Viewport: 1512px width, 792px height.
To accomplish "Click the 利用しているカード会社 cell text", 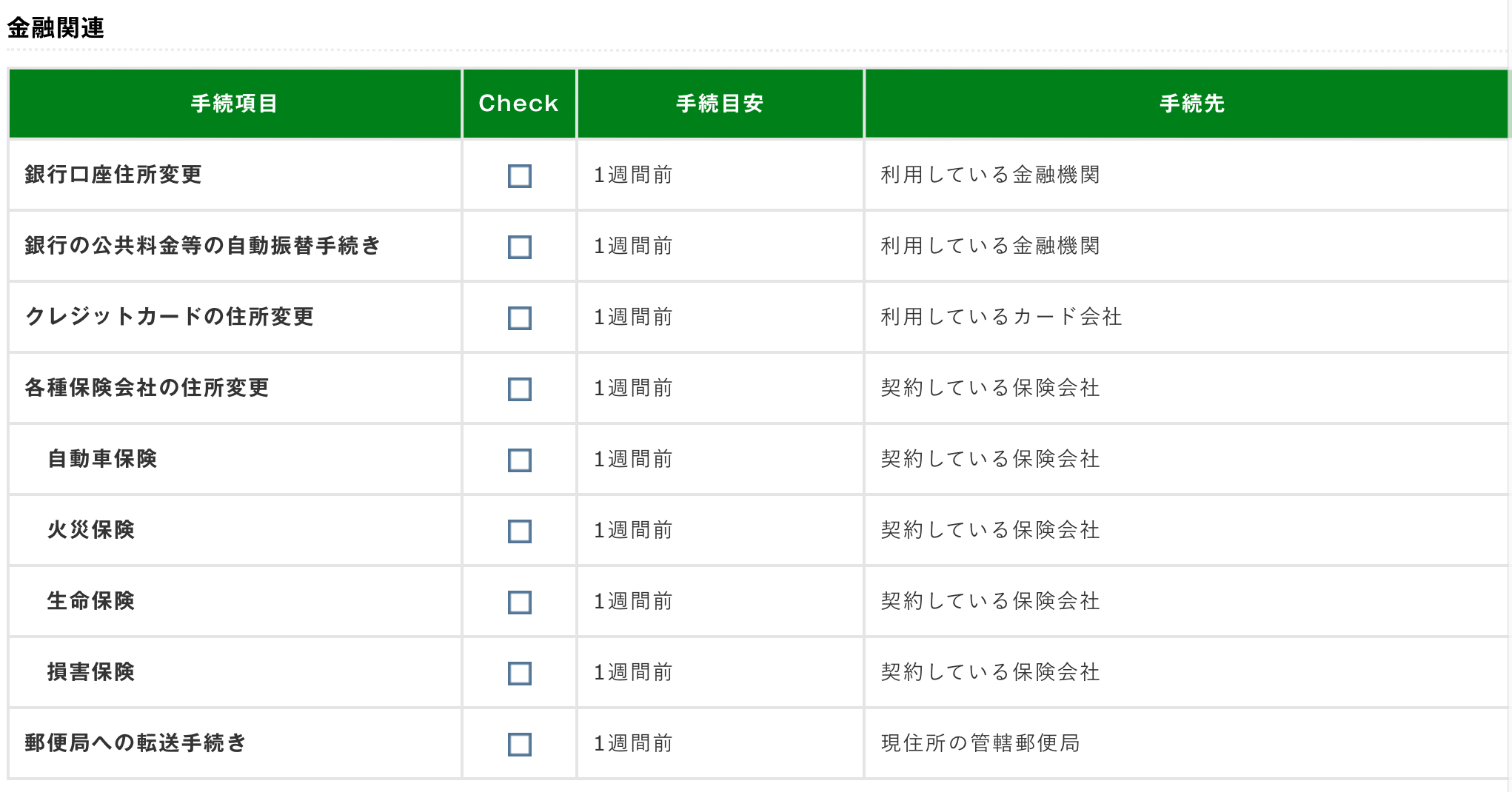I will pyautogui.click(x=1001, y=317).
